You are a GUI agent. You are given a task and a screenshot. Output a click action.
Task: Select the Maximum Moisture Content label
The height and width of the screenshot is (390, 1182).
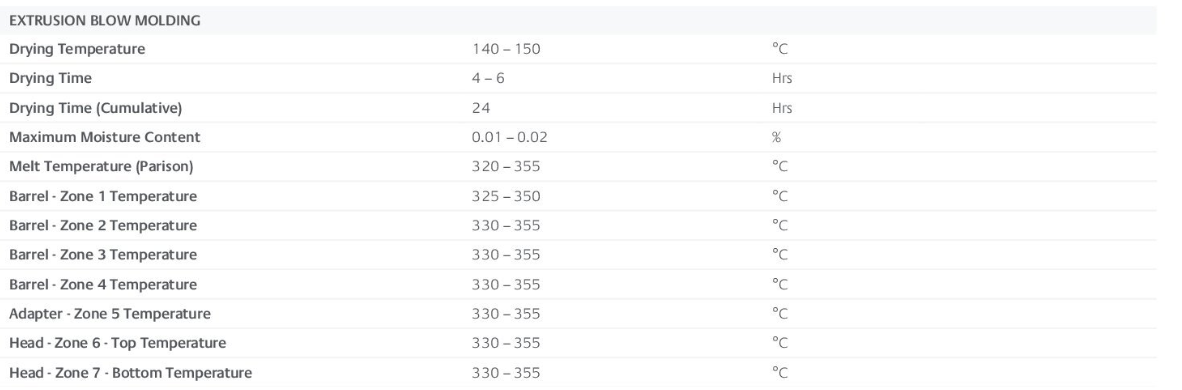[105, 137]
